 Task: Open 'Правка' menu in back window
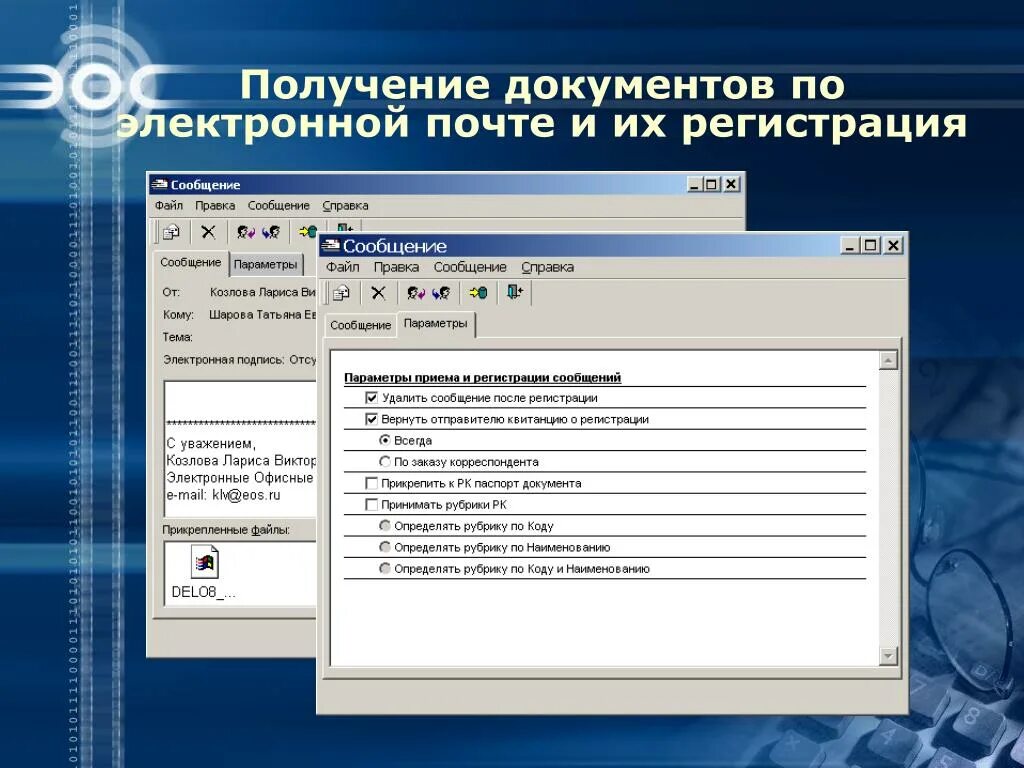[x=215, y=206]
